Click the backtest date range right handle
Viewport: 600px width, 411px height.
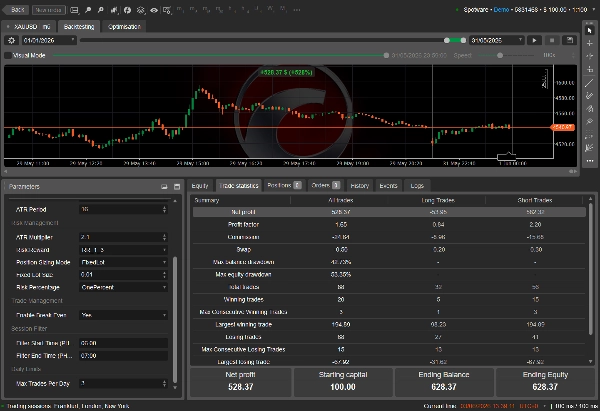coord(463,40)
